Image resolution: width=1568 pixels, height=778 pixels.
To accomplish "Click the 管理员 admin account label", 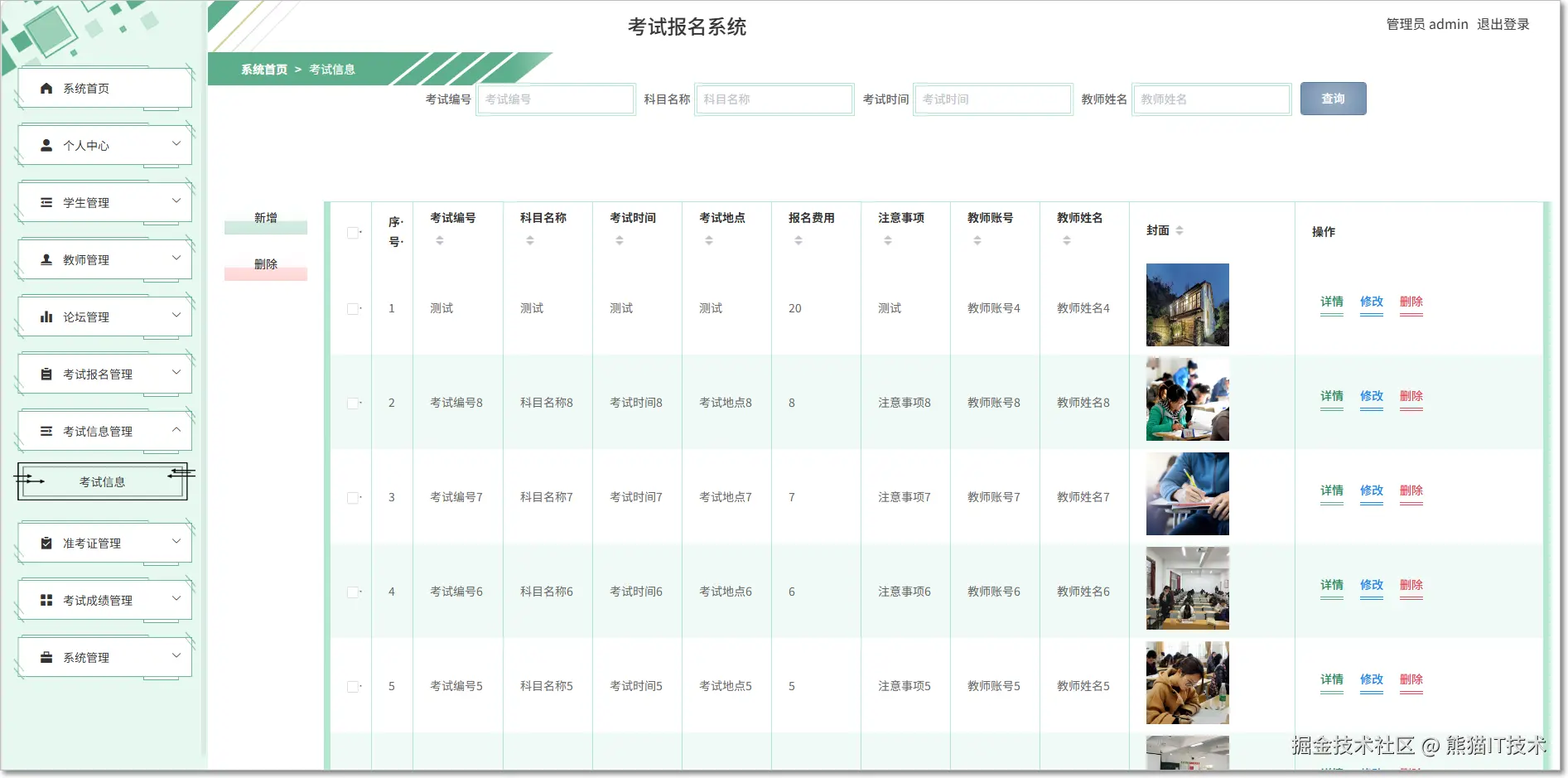I will pyautogui.click(x=1427, y=25).
